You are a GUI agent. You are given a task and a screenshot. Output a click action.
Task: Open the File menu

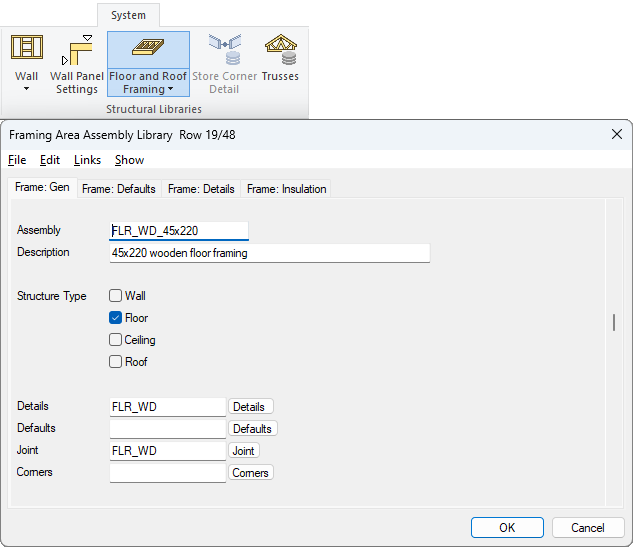[x=17, y=160]
